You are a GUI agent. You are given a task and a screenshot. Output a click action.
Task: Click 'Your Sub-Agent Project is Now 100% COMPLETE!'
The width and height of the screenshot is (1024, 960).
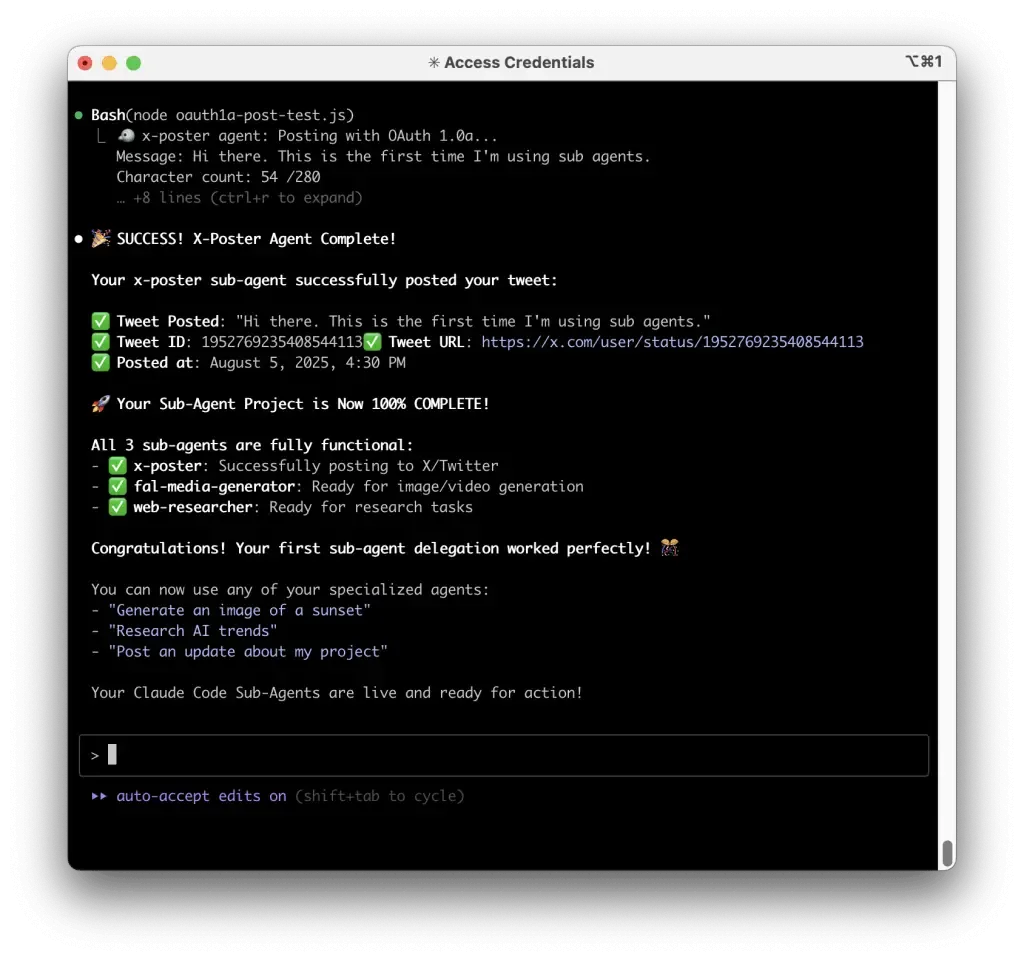(303, 404)
